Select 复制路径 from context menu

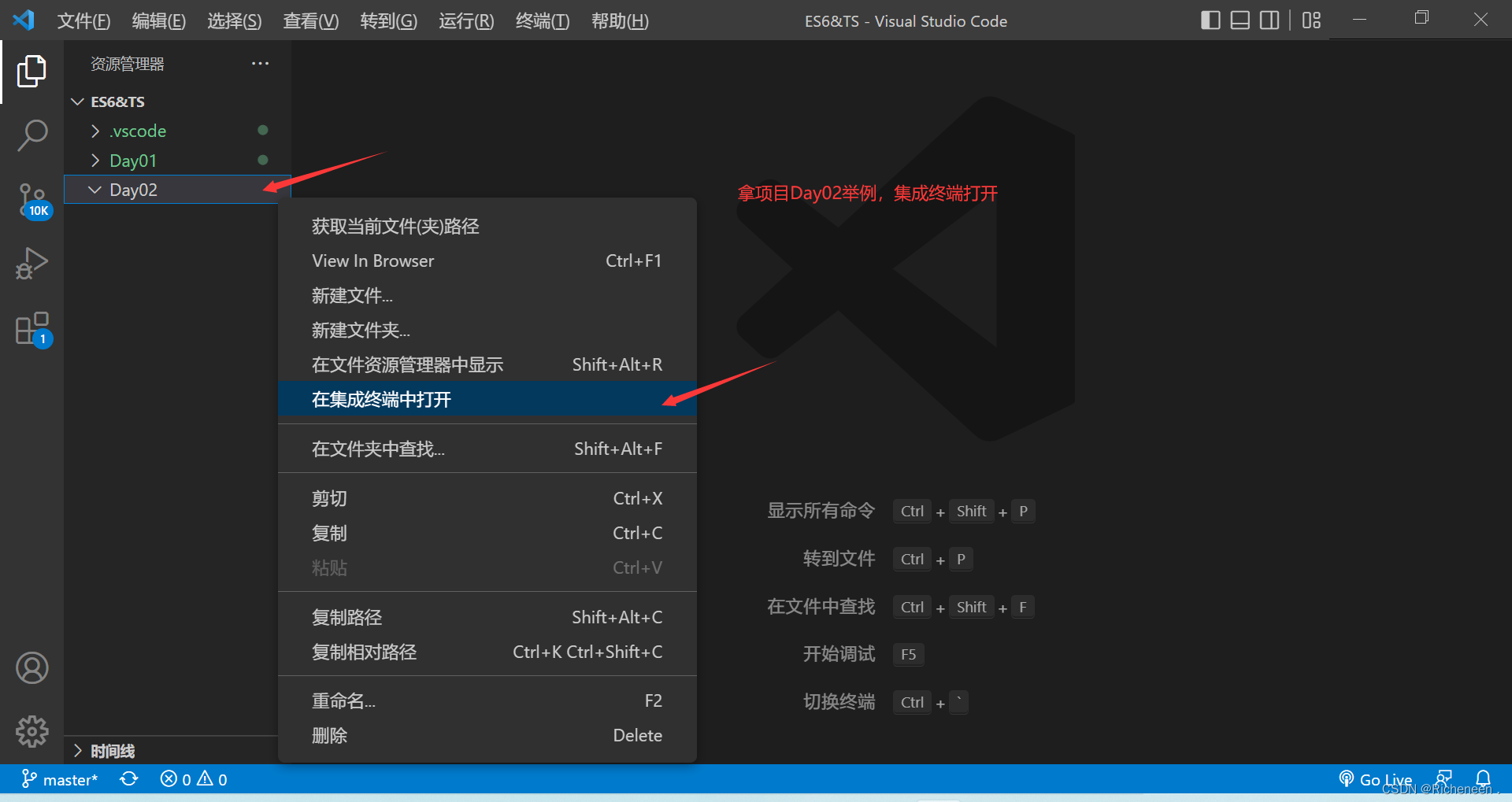[487, 617]
